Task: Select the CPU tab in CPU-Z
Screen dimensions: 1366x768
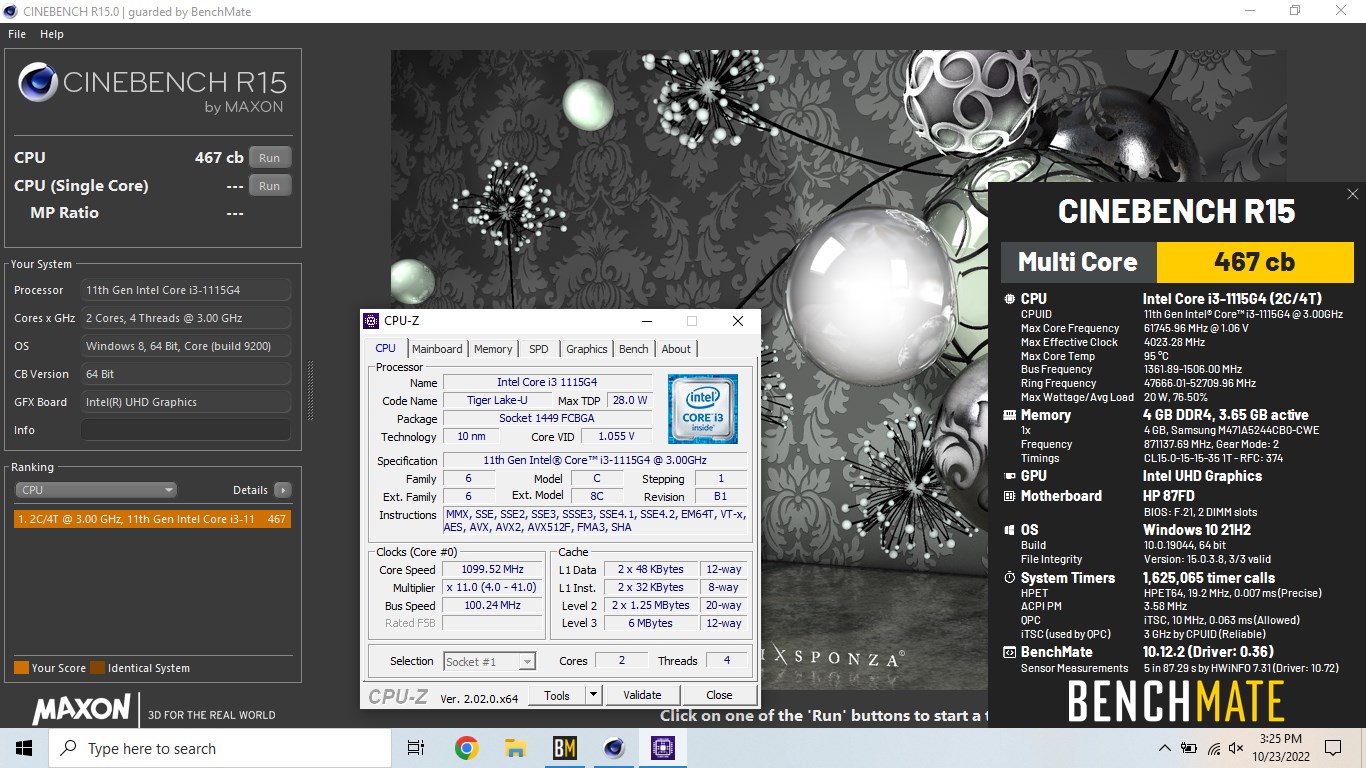Action: tap(386, 348)
